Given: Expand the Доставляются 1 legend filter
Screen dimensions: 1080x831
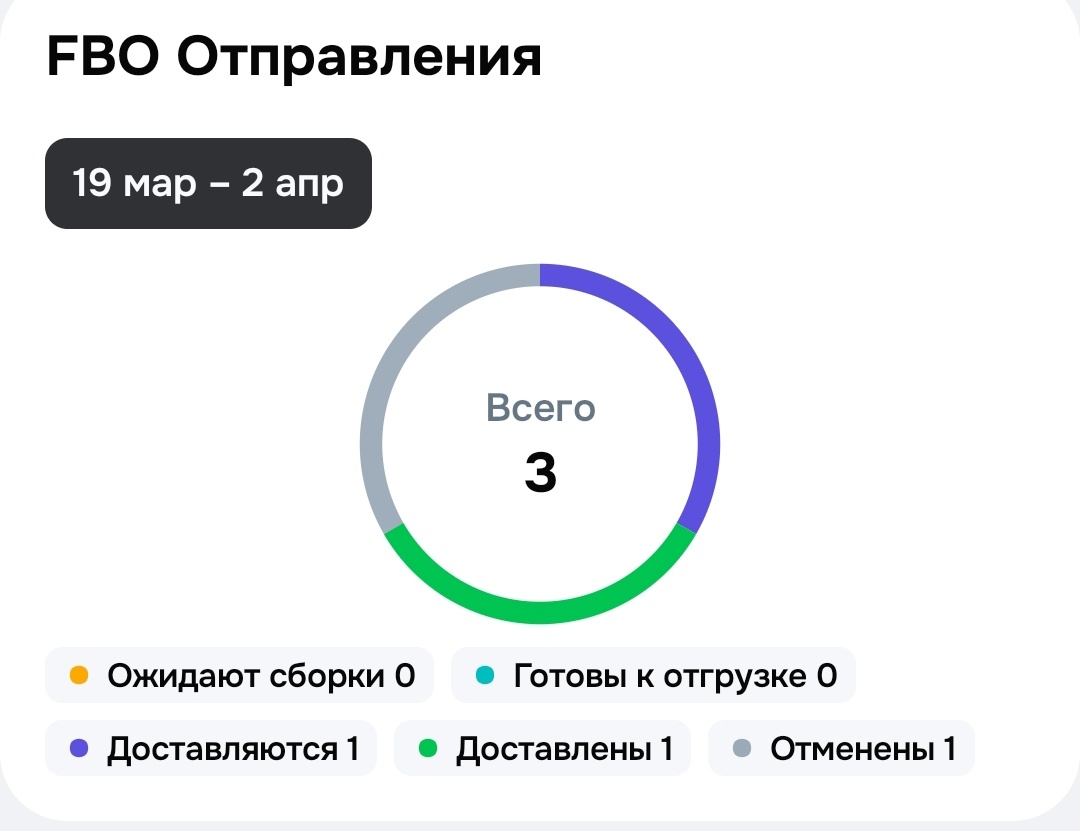Looking at the screenshot, I should click(x=211, y=747).
